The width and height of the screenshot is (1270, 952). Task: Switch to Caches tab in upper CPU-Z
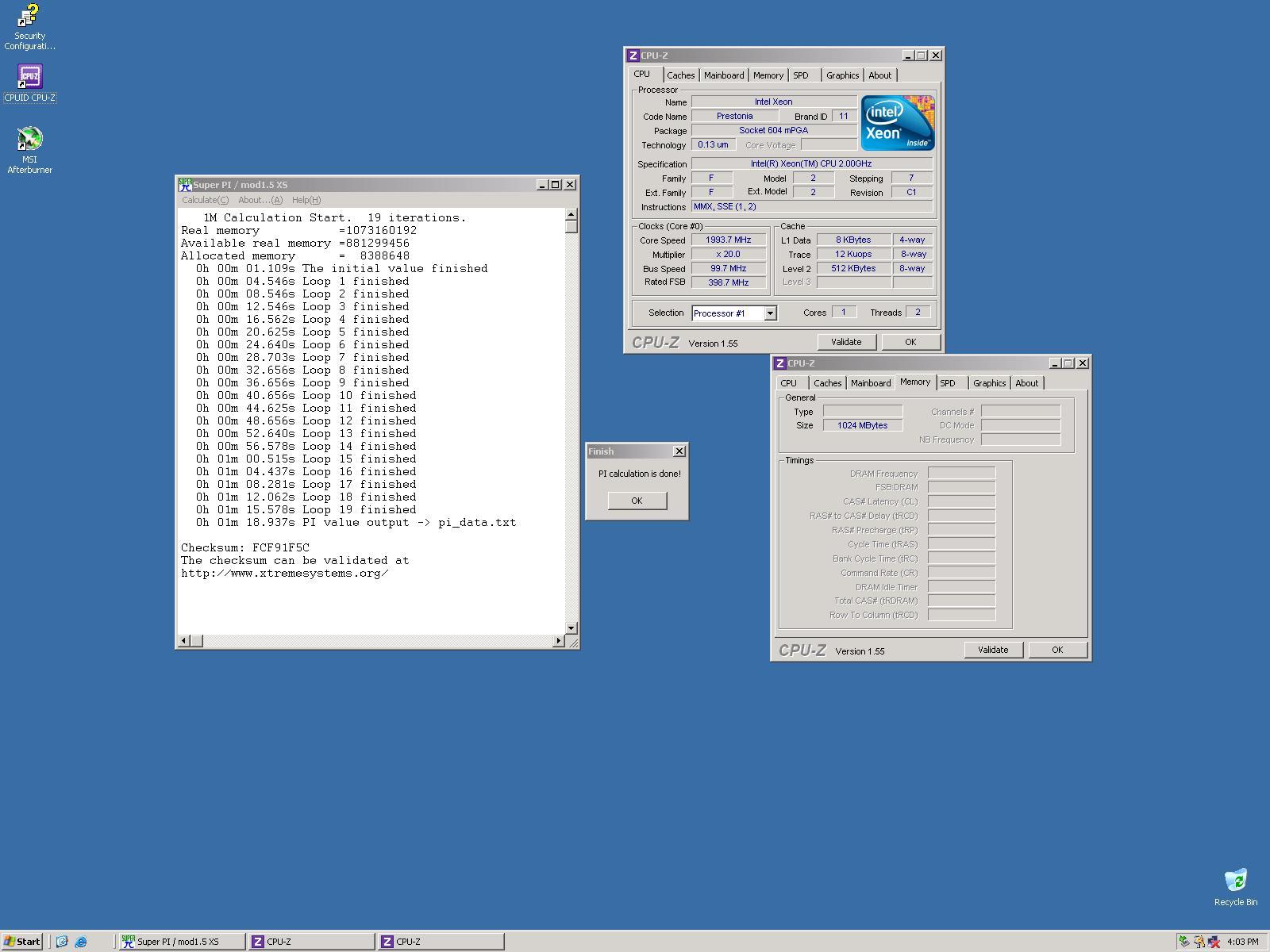click(680, 75)
